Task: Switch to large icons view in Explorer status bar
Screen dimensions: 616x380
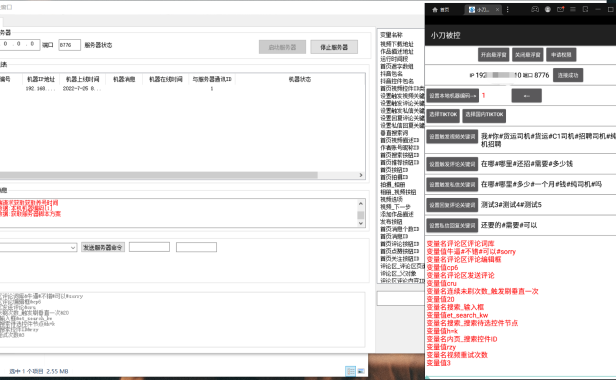Action: tap(361, 371)
